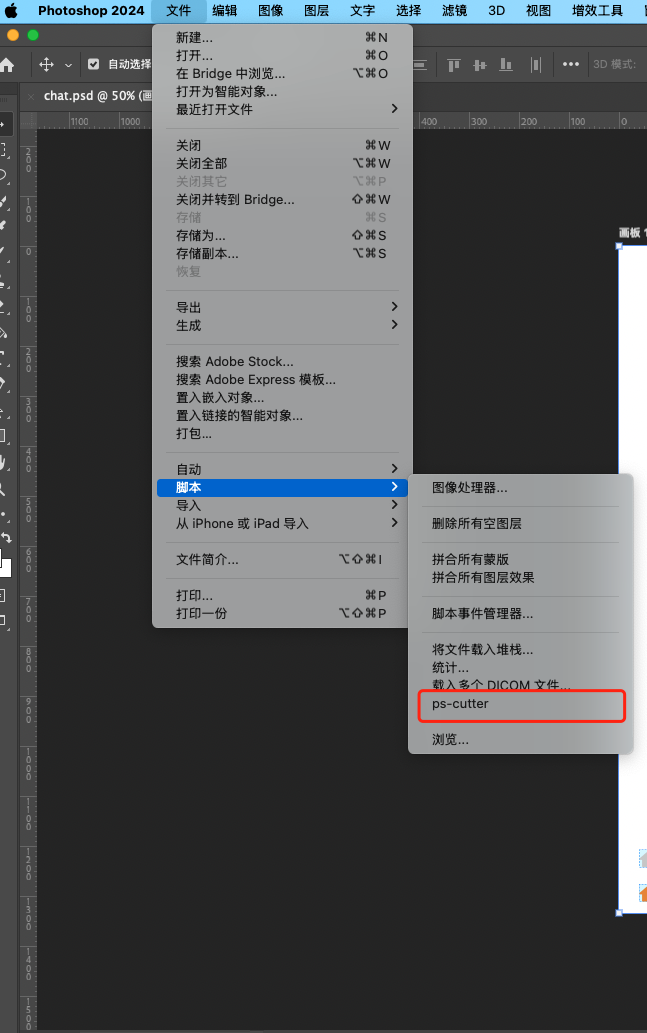The height and width of the screenshot is (1033, 647).
Task: Open the 图层 menu
Action: [x=317, y=11]
